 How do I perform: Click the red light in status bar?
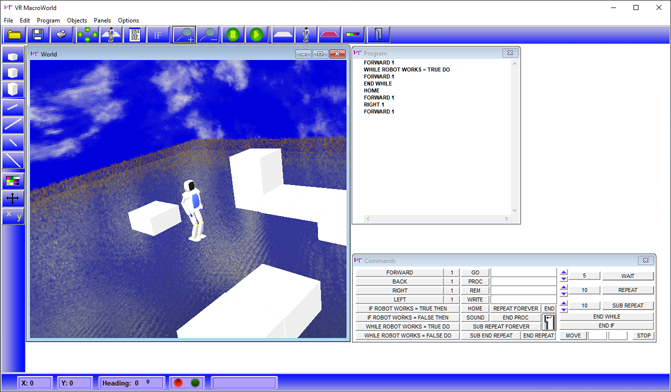(178, 383)
